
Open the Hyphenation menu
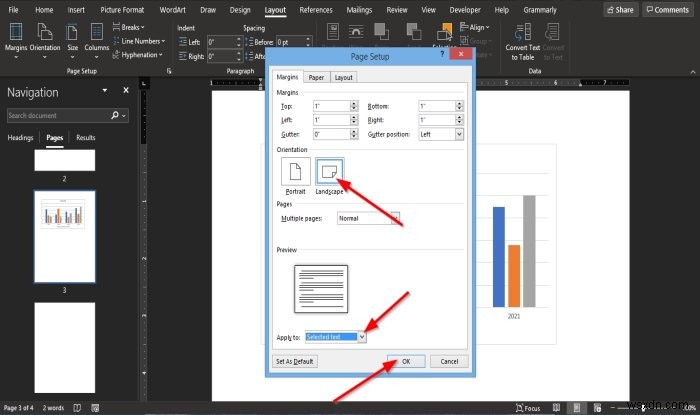[138, 55]
